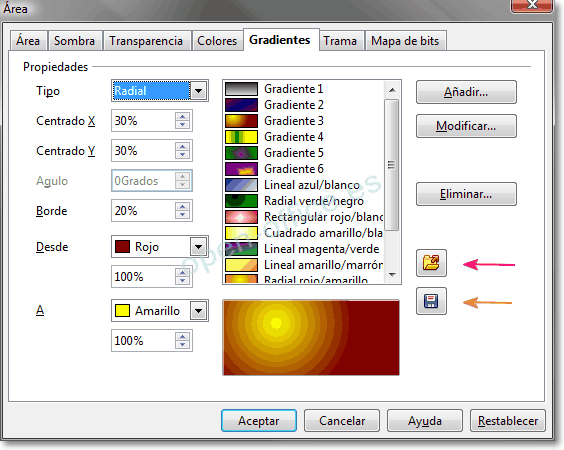Image resolution: width=564 pixels, height=450 pixels.
Task: Switch to the Sombra tab
Action: (x=74, y=41)
